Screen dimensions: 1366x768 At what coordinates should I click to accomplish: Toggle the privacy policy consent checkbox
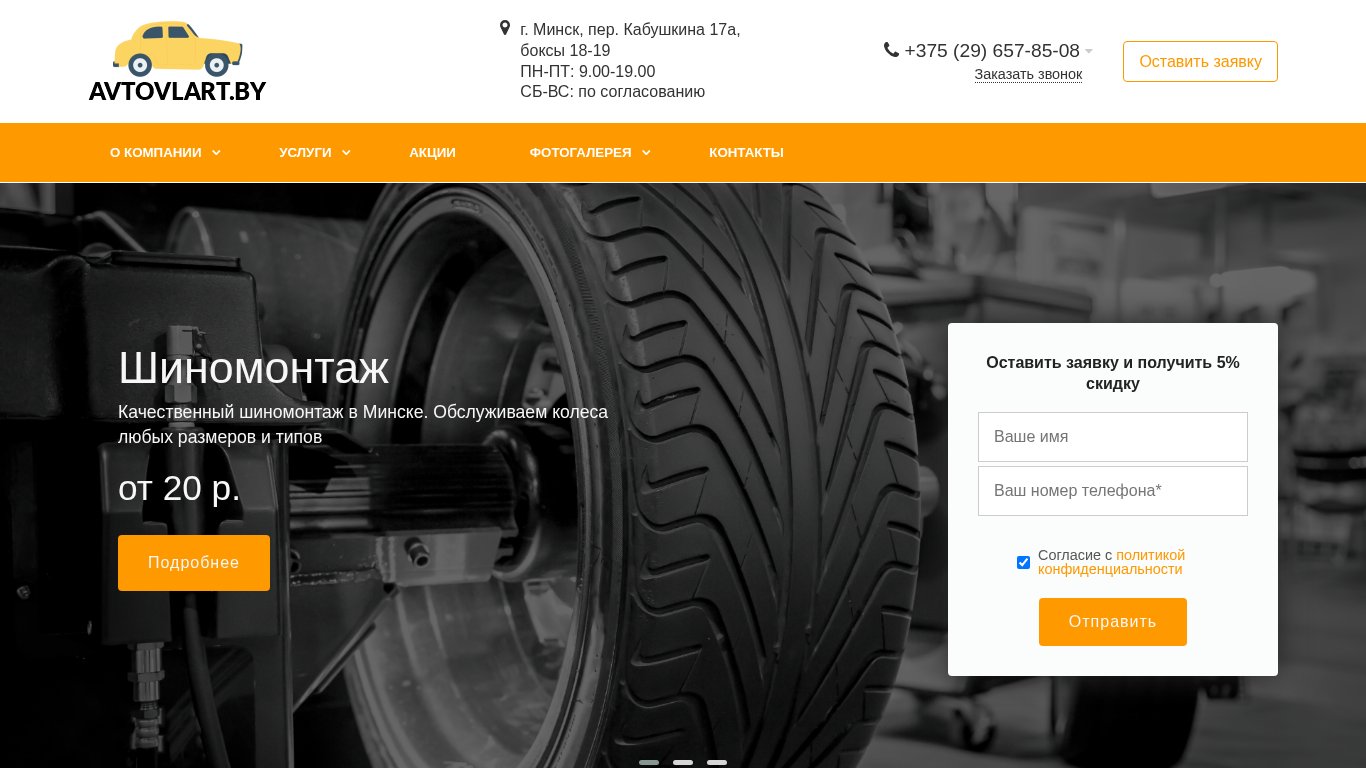[x=1023, y=562]
